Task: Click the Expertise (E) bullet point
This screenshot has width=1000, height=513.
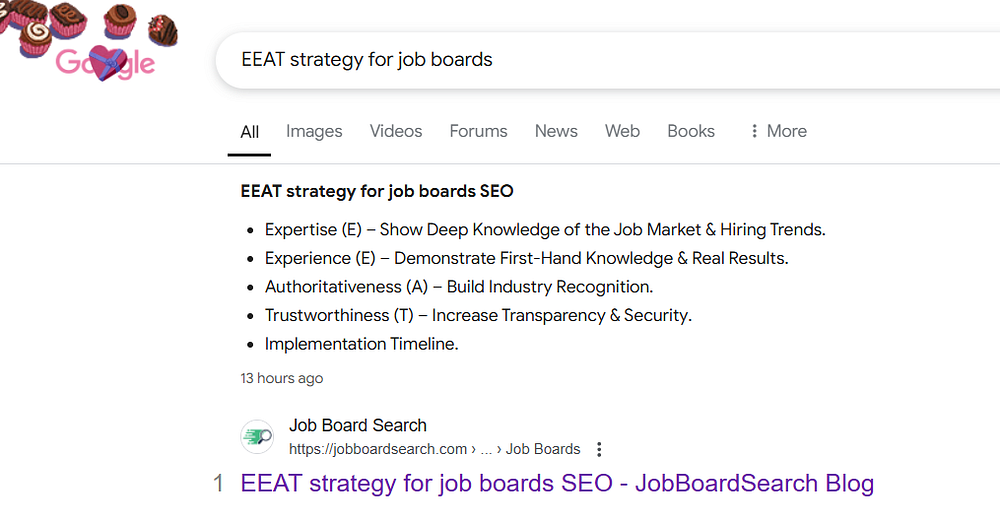Action: point(545,230)
